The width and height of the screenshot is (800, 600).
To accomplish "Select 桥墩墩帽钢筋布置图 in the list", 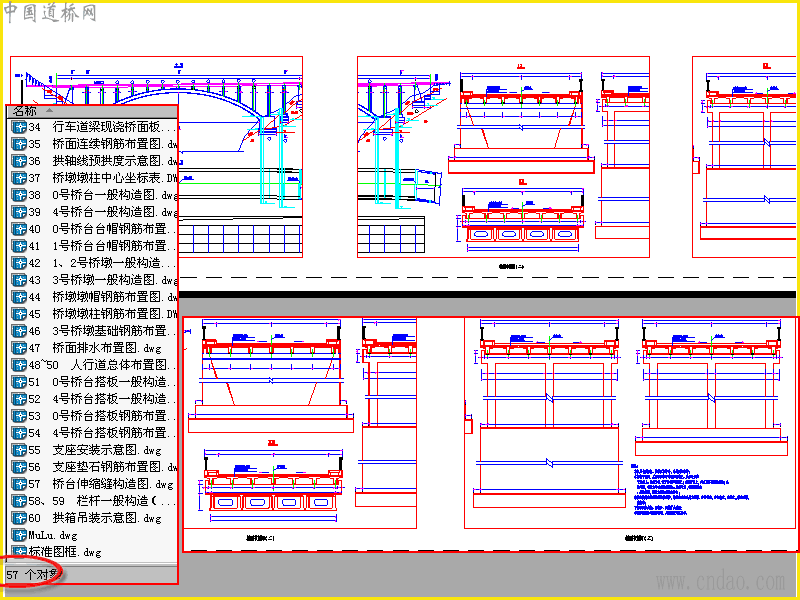I will [94, 297].
